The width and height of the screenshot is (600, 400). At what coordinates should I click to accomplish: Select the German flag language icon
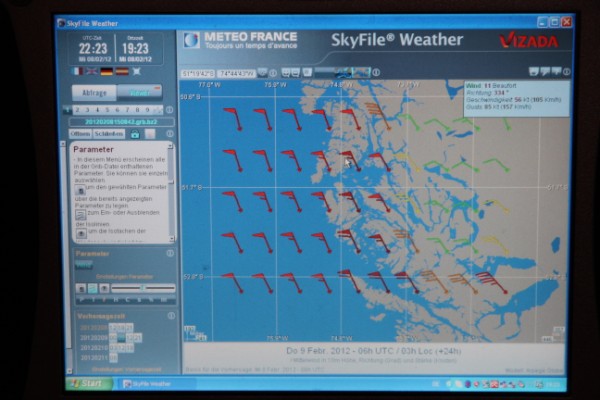coord(106,71)
